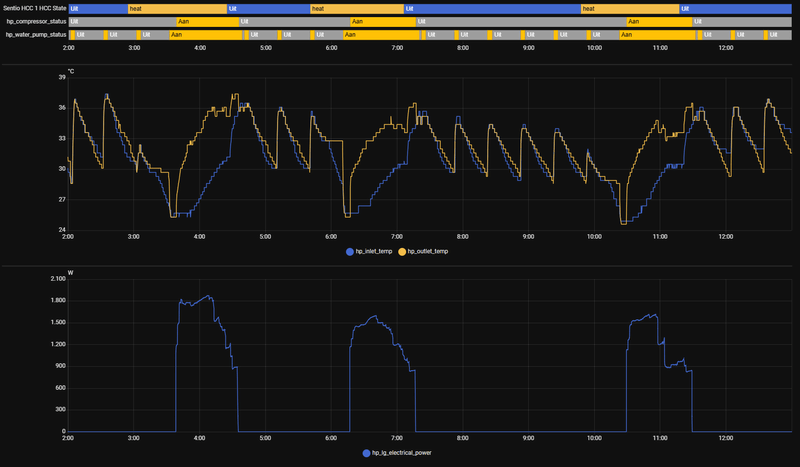Click the 900 label on the power axis
Image resolution: width=800 pixels, height=467 pixels.
click(61, 366)
